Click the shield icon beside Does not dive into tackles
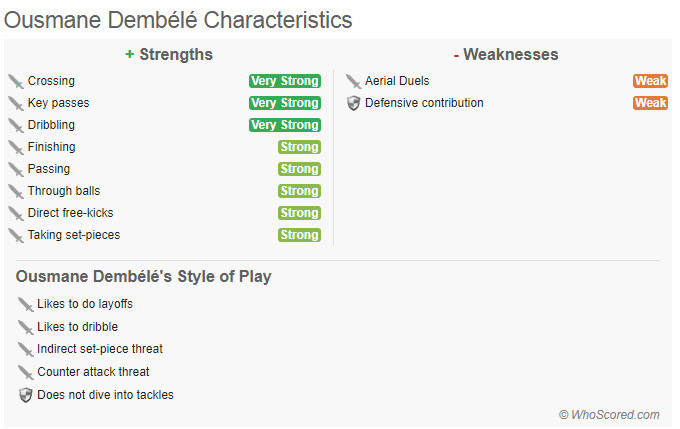This screenshot has width=680, height=429. pyautogui.click(x=26, y=395)
